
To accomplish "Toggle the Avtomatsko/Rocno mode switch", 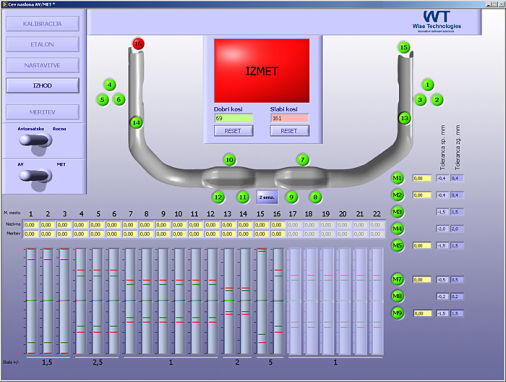I will (x=35, y=140).
